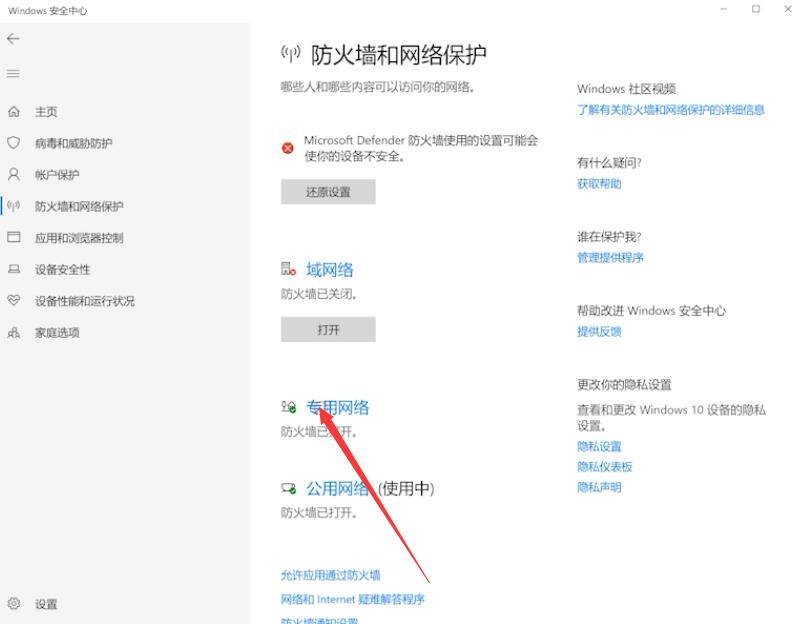Maximize the Windows 安全中心 window
This screenshot has width=801, height=624.
756,9
